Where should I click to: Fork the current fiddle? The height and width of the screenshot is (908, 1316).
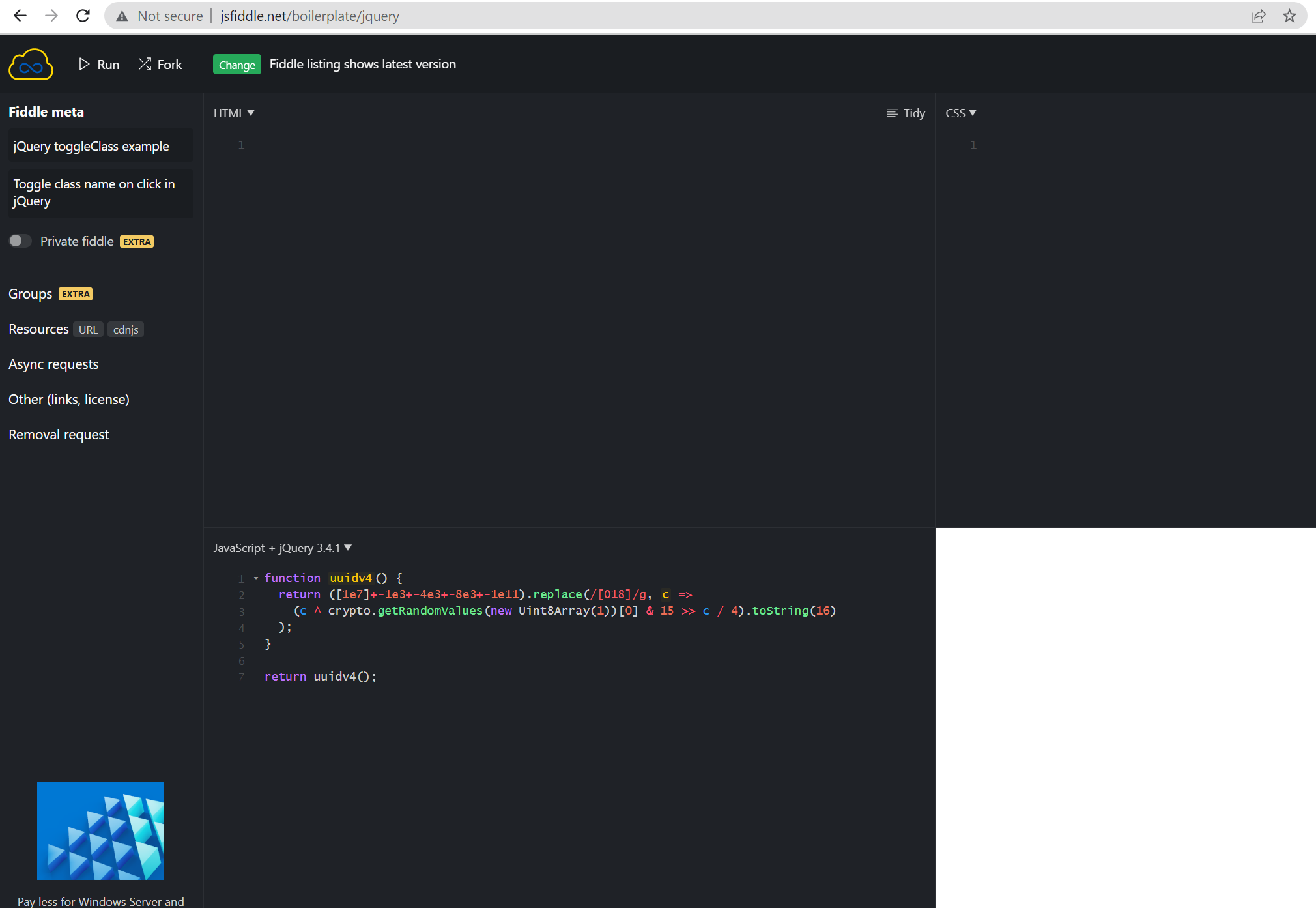coord(160,64)
